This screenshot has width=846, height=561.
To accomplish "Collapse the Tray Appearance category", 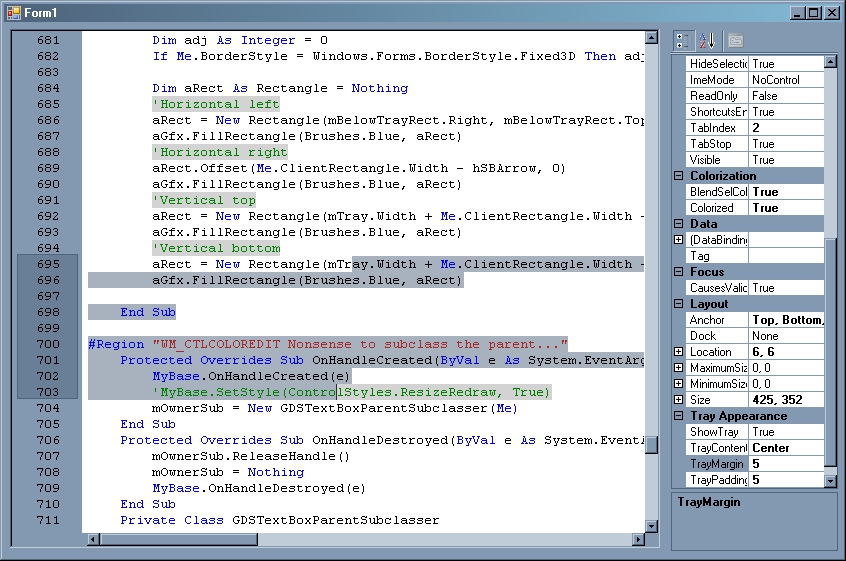I will click(679, 415).
